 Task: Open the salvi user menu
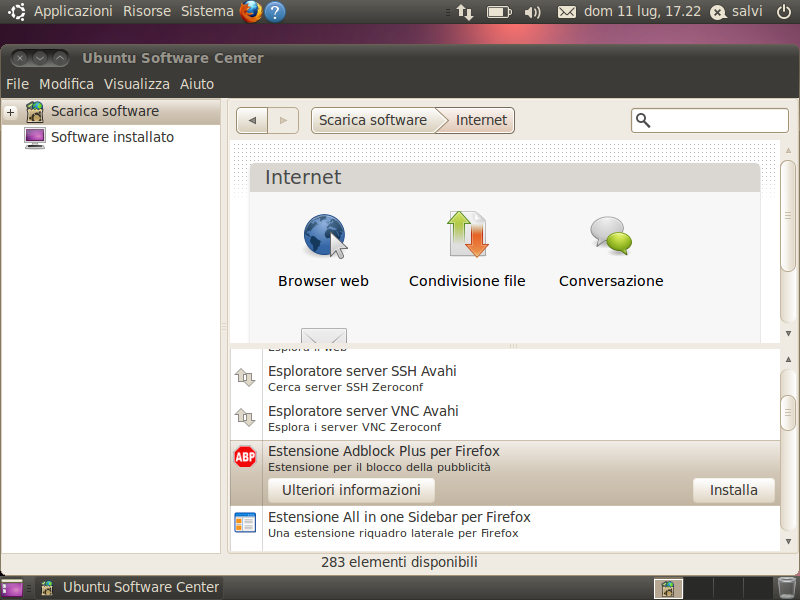[x=736, y=11]
